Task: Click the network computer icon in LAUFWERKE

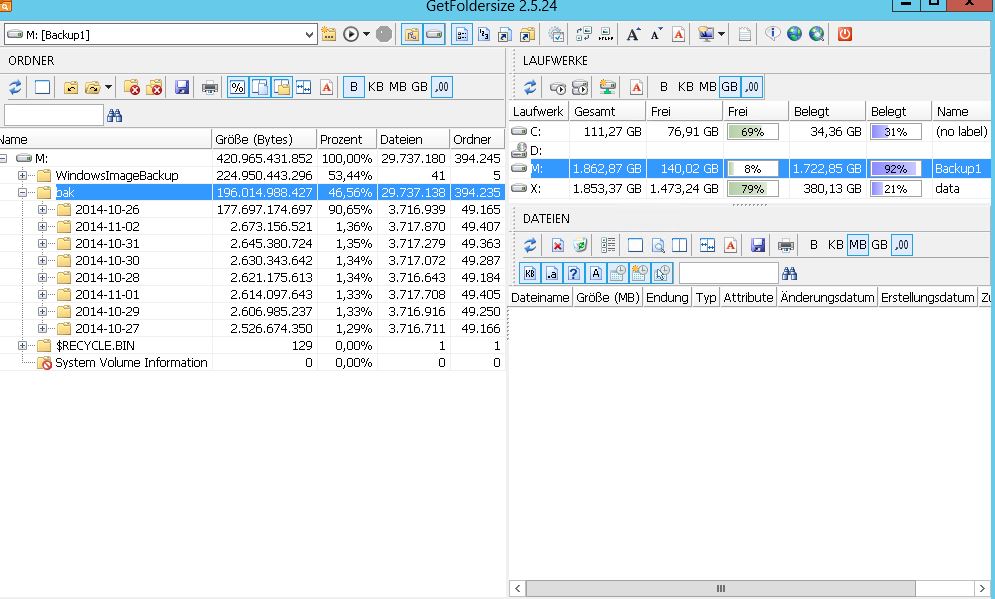Action: 607,87
